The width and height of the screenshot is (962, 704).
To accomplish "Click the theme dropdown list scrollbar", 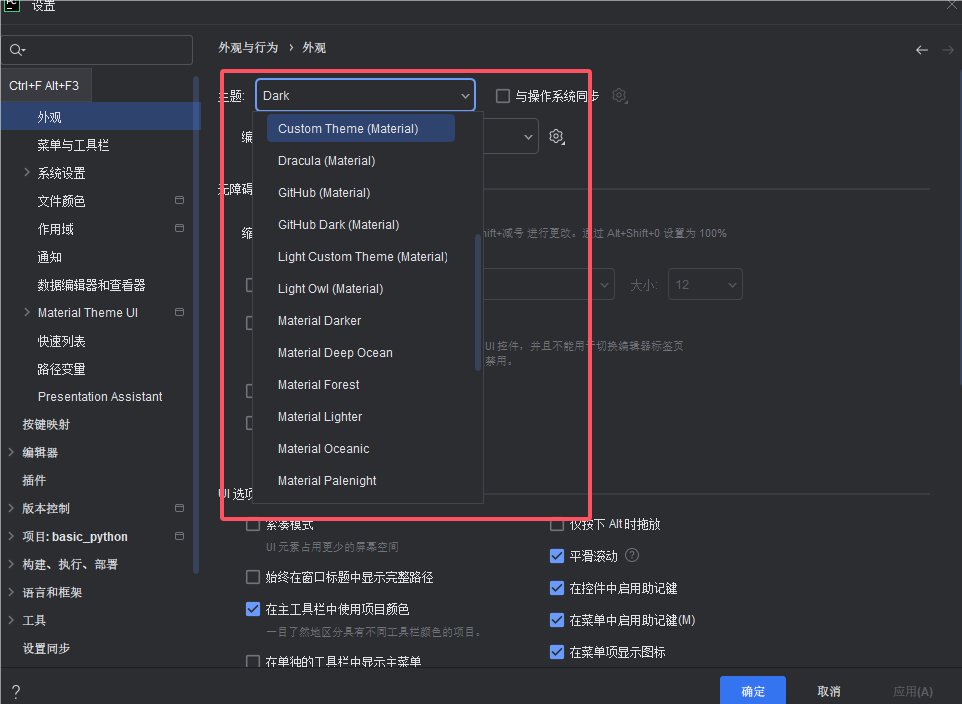I will click(x=478, y=303).
